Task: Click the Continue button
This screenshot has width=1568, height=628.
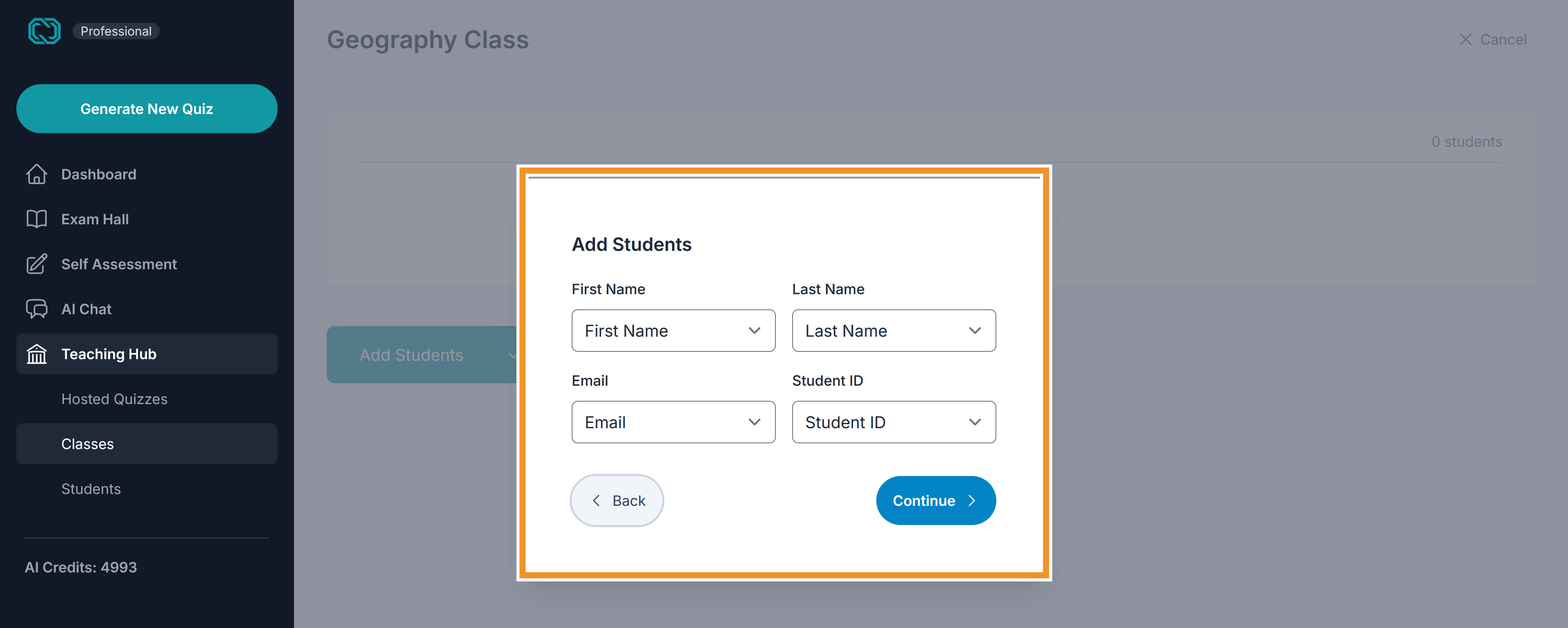Action: tap(935, 501)
